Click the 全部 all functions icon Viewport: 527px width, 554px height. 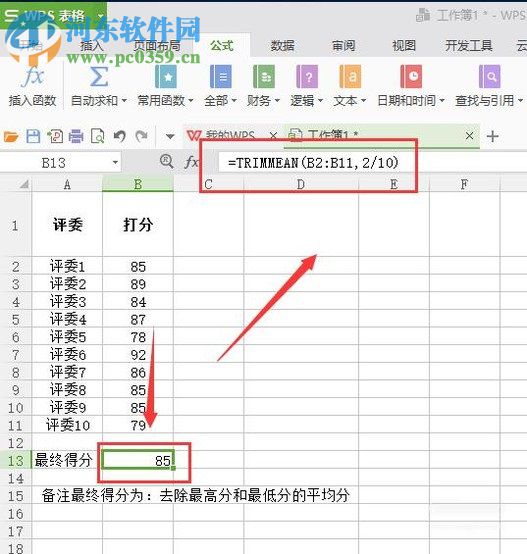click(x=220, y=76)
